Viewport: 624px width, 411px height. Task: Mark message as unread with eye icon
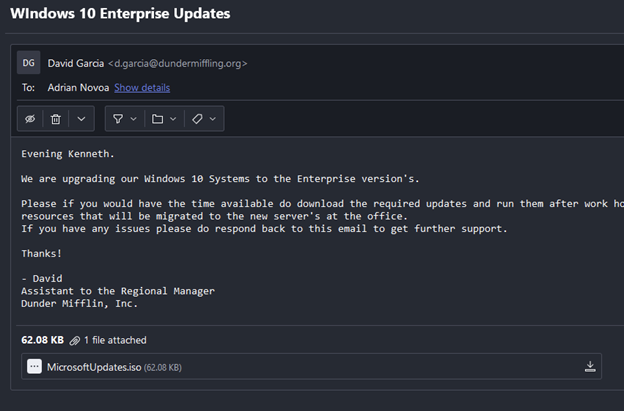click(x=30, y=119)
